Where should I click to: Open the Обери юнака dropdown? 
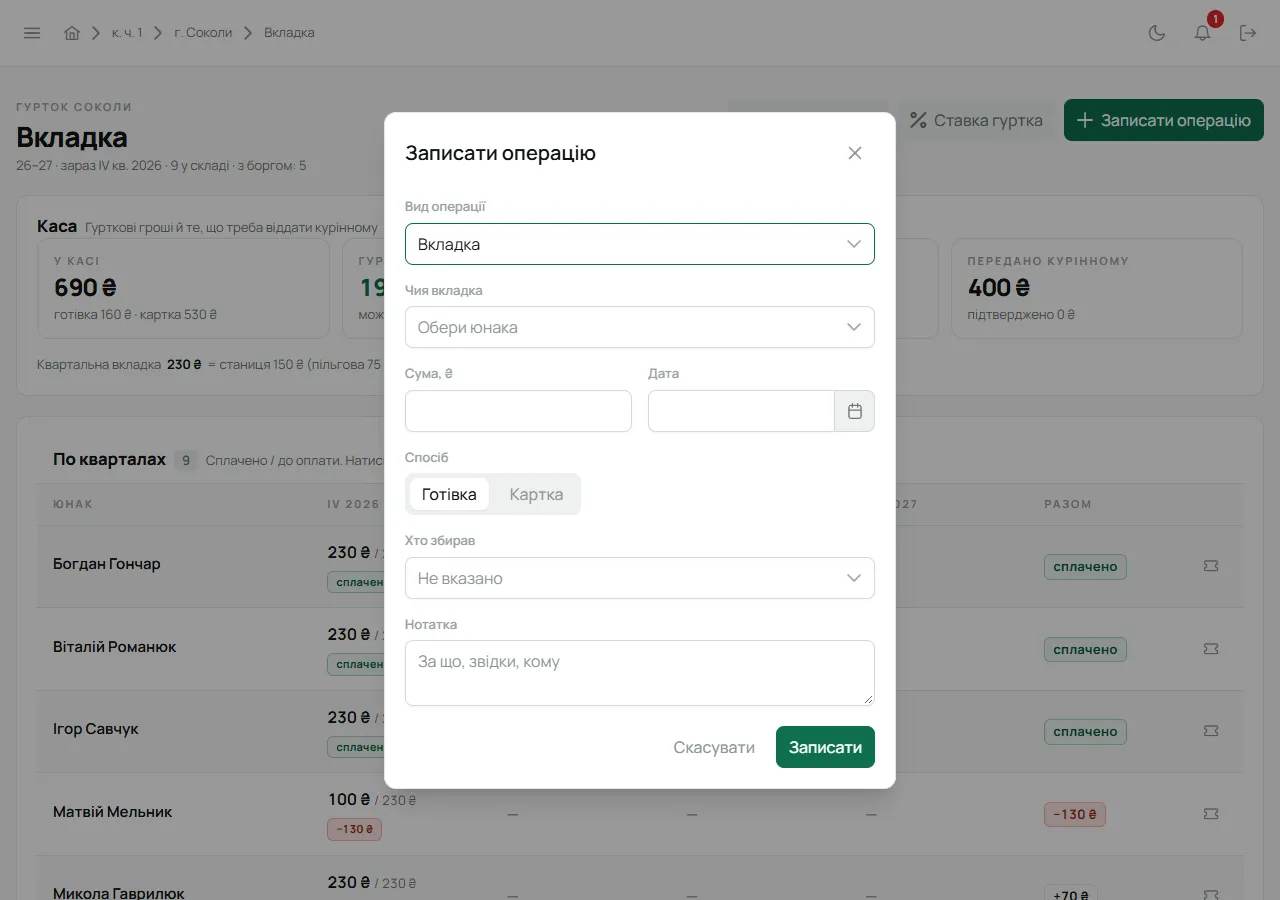pos(640,327)
